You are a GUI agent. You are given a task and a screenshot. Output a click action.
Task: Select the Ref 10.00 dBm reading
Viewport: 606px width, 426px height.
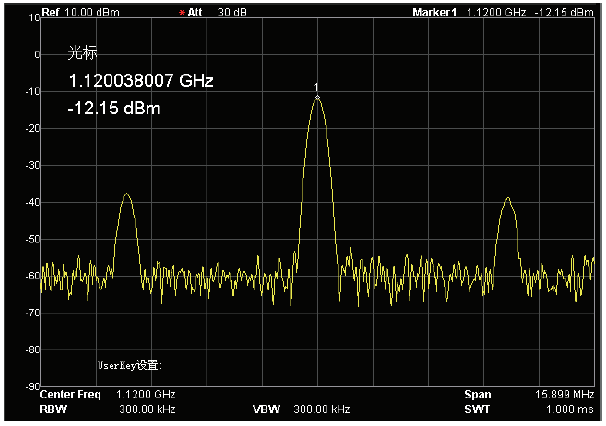(80, 12)
